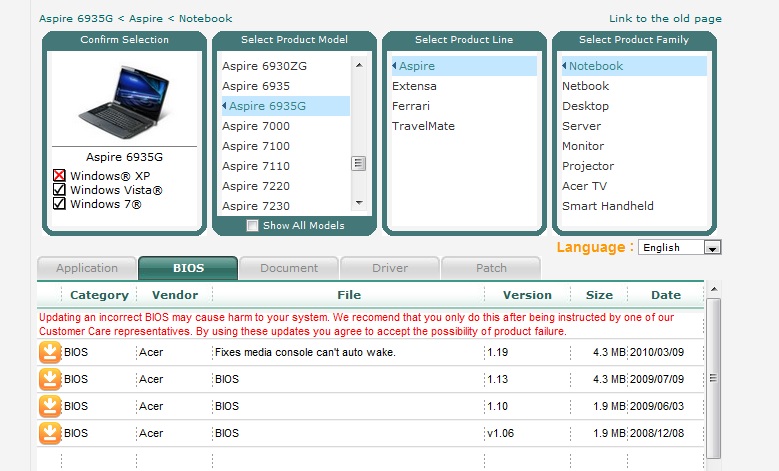779x471 pixels.
Task: Select Aspire 7000 model
Action: point(286,126)
